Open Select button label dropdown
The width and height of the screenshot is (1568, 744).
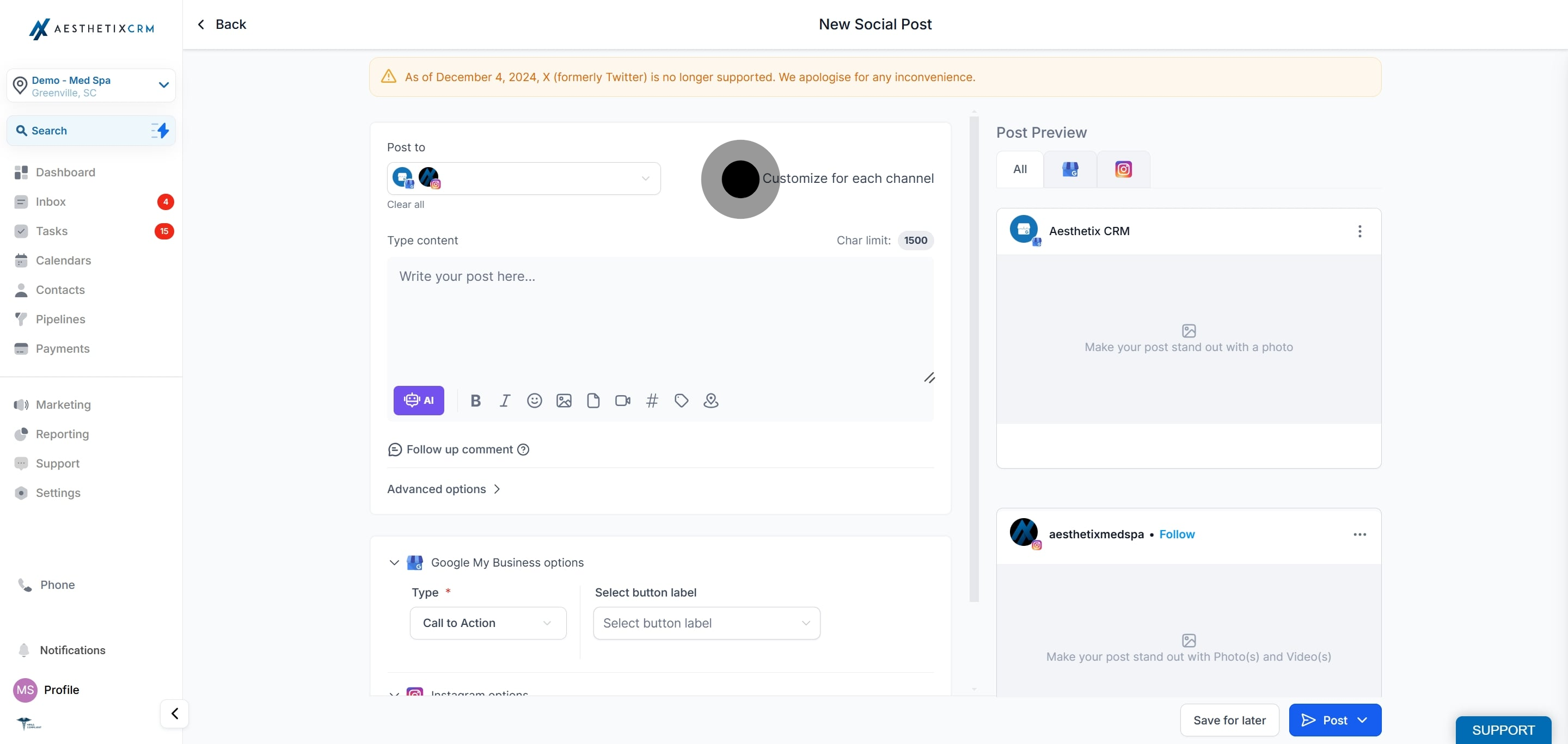click(706, 623)
